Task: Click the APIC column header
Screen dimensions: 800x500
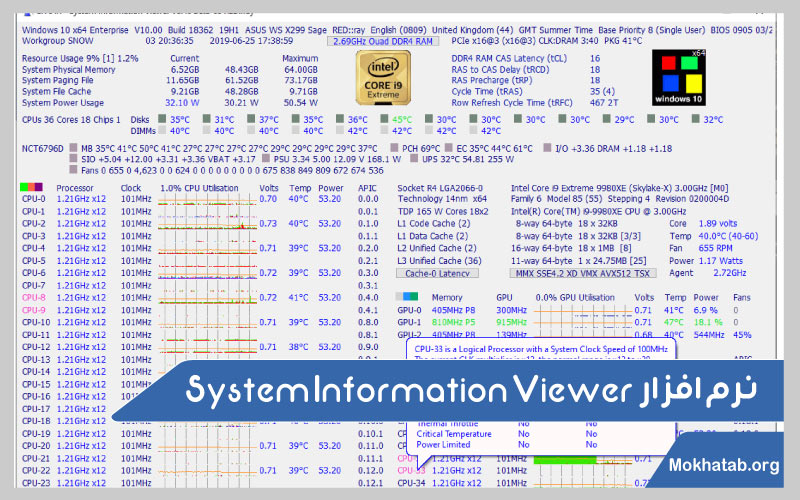Action: [367, 188]
